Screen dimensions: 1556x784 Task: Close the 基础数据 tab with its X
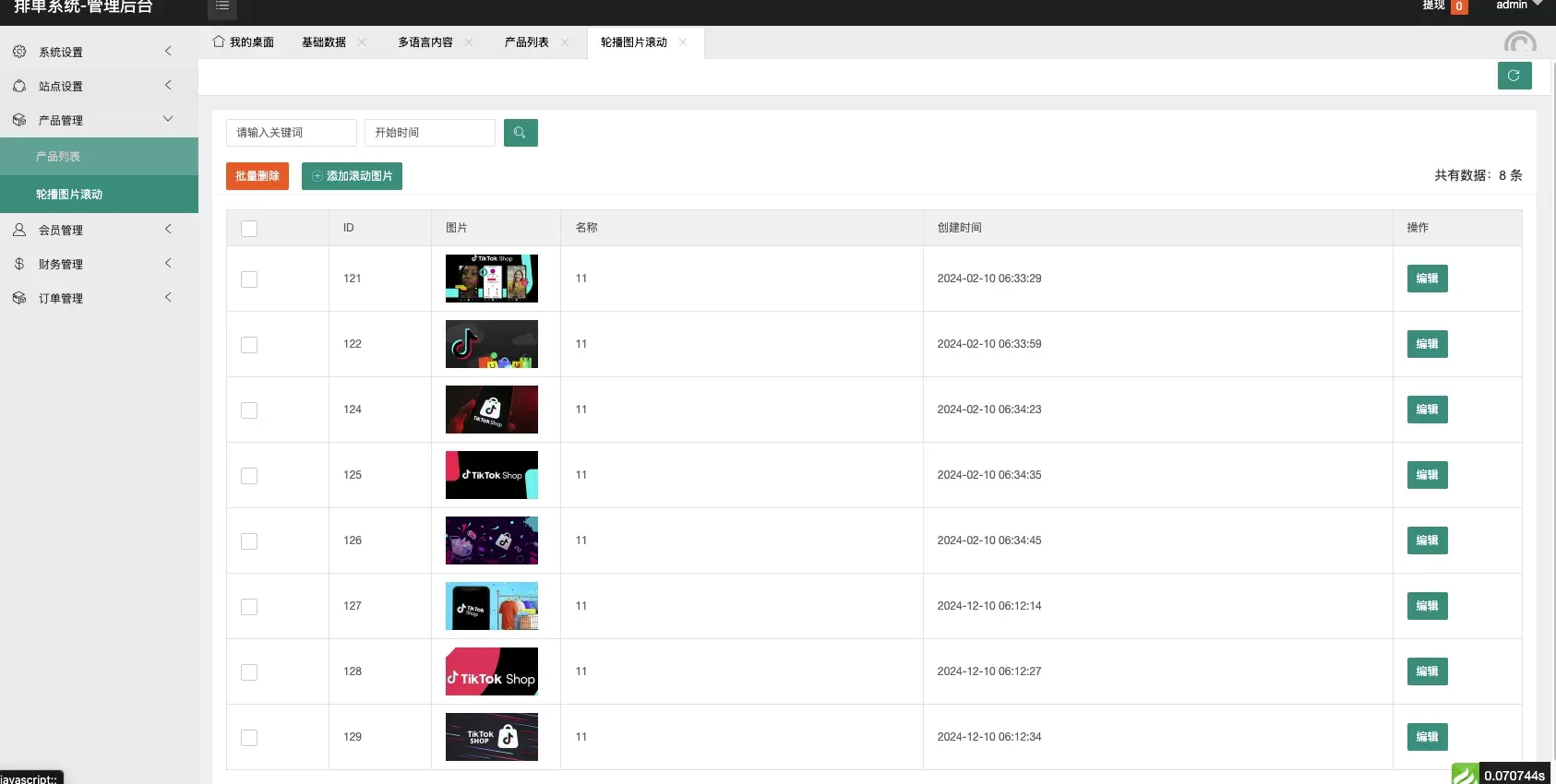point(362,42)
